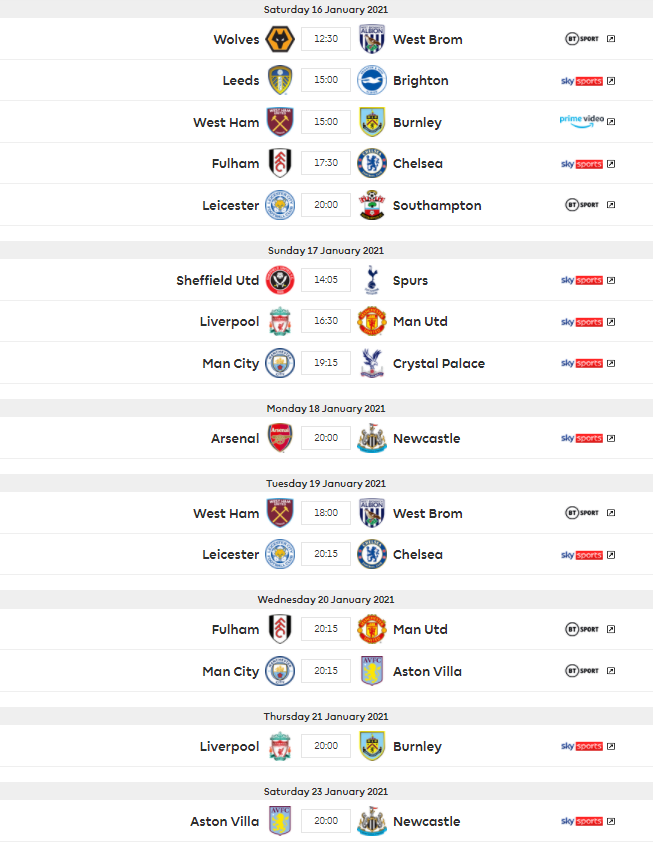This screenshot has height=845, width=655.
Task: Select the Sheffield Utd badge
Action: coord(279,281)
